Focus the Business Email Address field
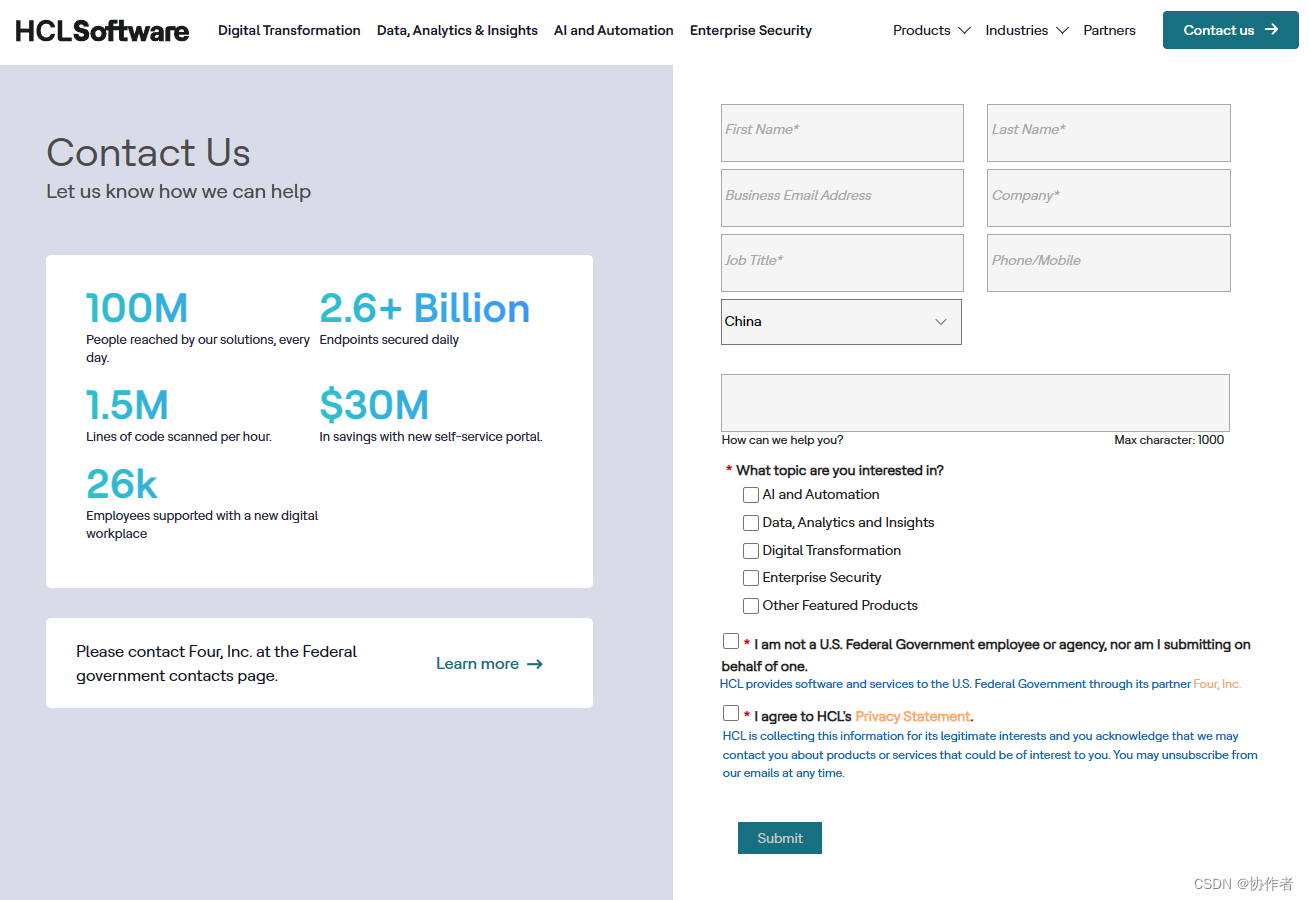This screenshot has height=900, width=1309. [842, 198]
